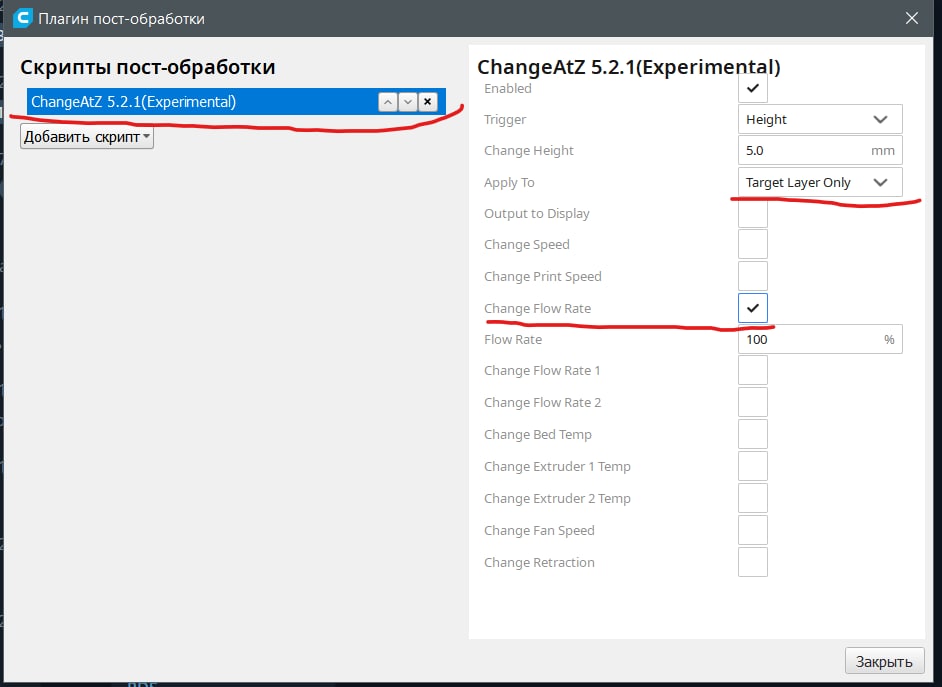Close the post-processing plugin window
This screenshot has width=942, height=687.
[x=911, y=18]
